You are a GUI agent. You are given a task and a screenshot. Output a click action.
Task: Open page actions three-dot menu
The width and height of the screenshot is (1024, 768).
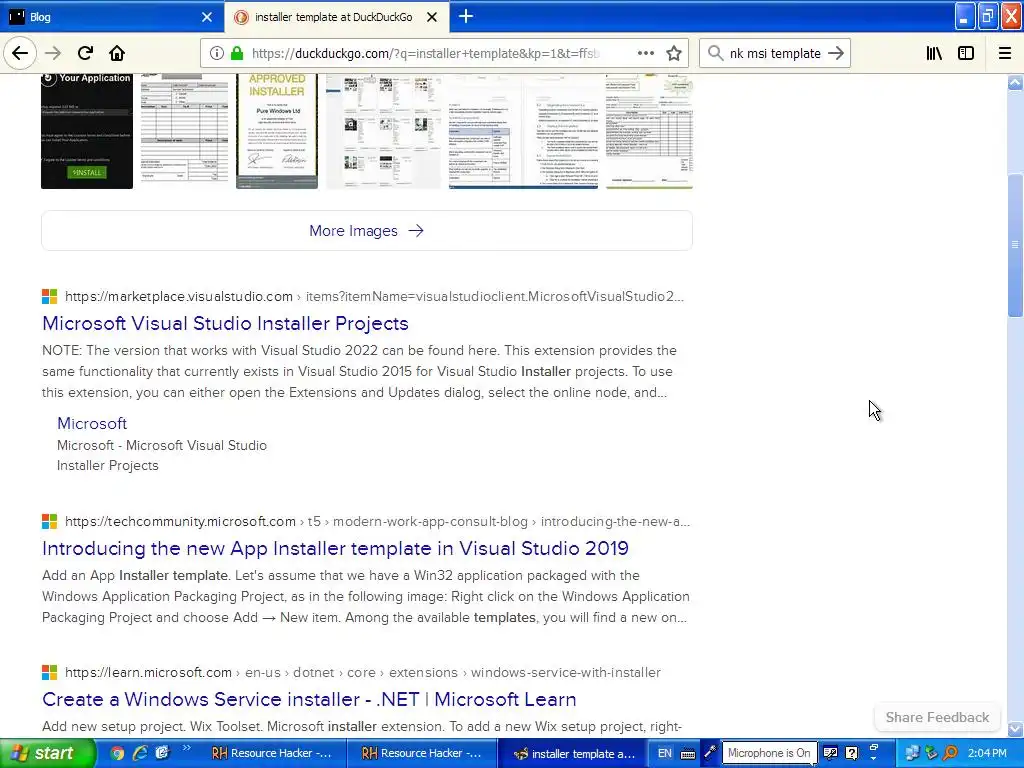tap(645, 53)
